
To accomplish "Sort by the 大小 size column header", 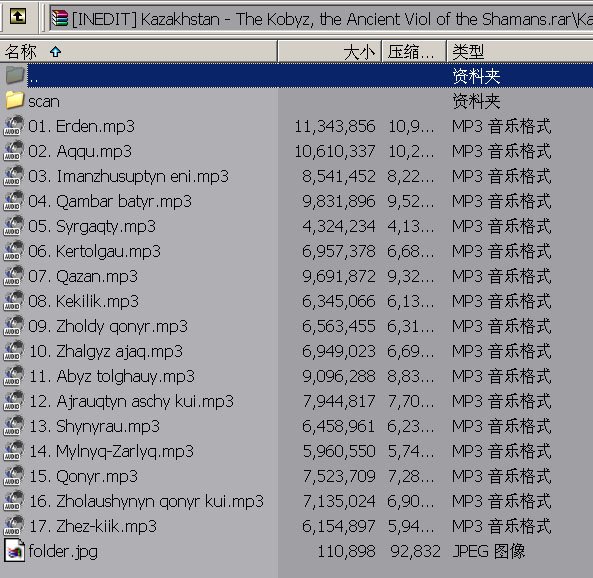I will point(330,51).
